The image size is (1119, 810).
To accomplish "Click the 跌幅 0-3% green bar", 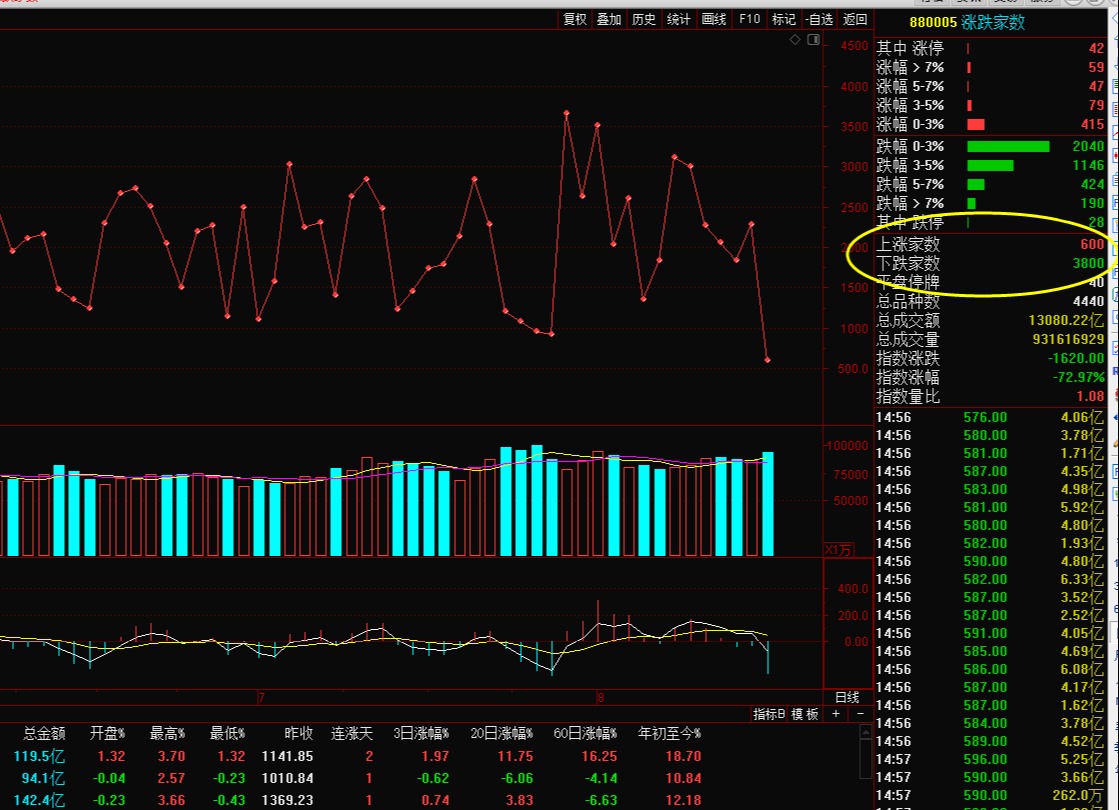I will pyautogui.click(x=1008, y=146).
